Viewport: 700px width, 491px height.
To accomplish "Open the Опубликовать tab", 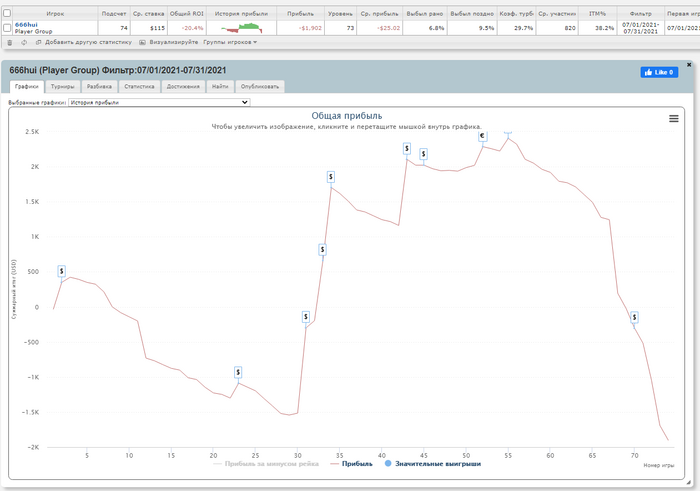I will pos(260,87).
